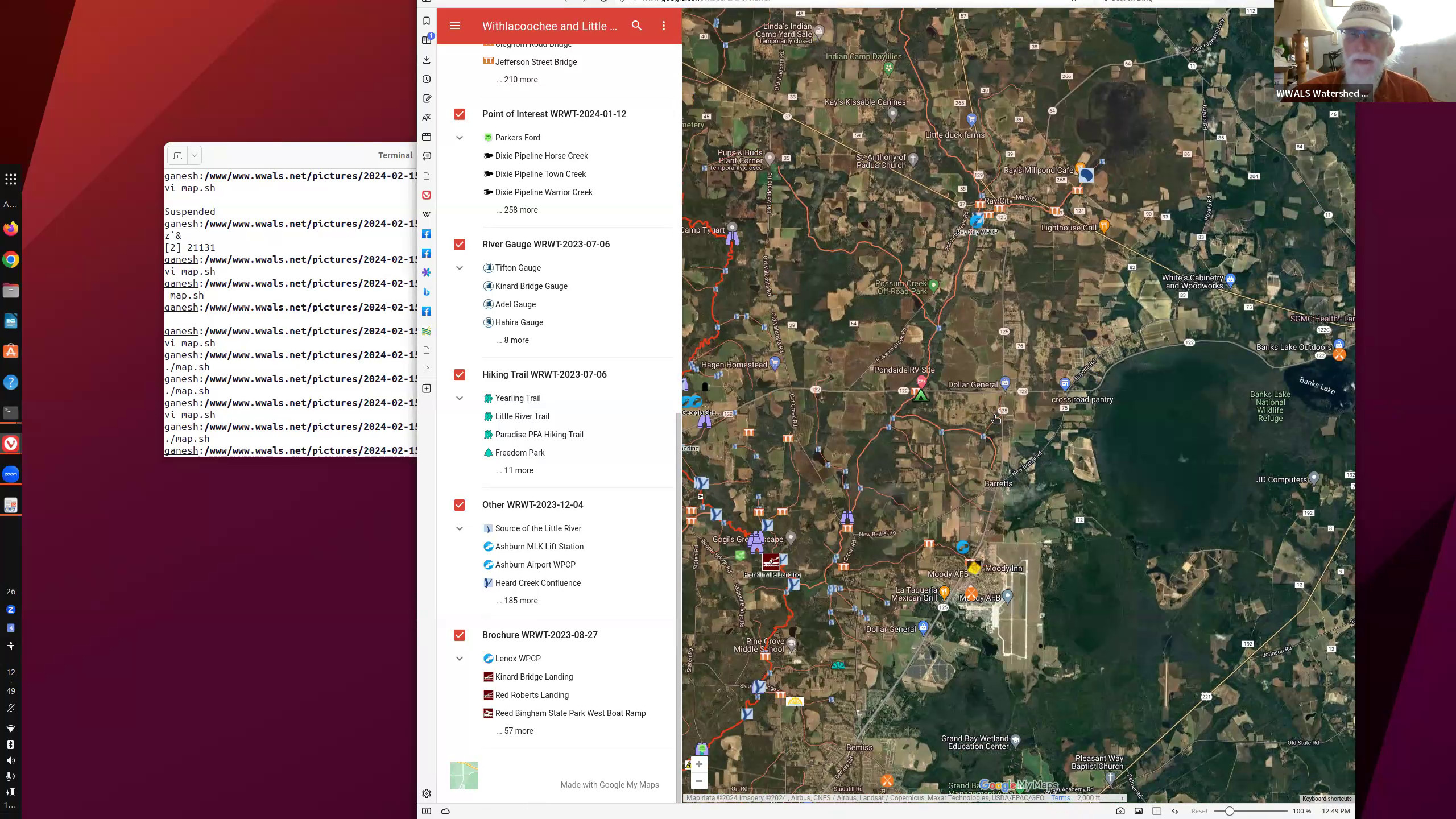This screenshot has width=1456, height=819.
Task: Uncheck Hiking Trail WRWT-2023-07-06 layer
Action: (x=460, y=375)
